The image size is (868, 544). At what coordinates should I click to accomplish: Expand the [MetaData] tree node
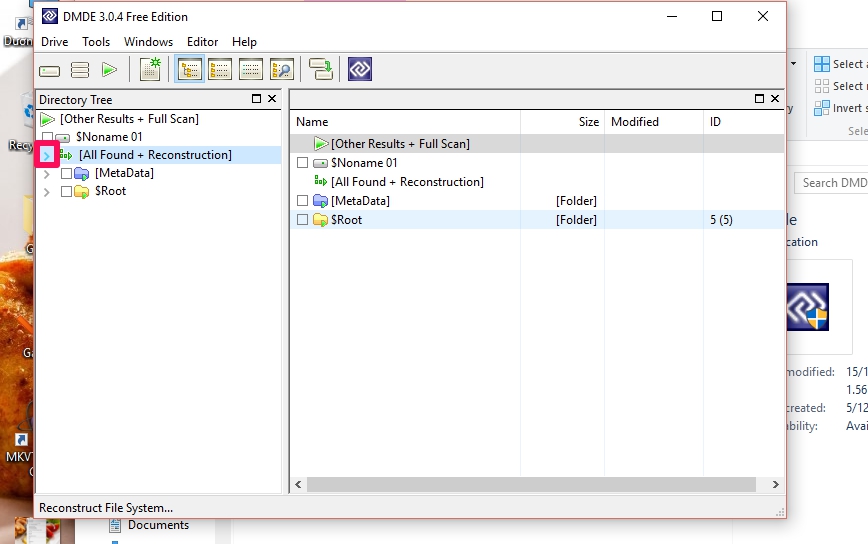[x=46, y=174]
